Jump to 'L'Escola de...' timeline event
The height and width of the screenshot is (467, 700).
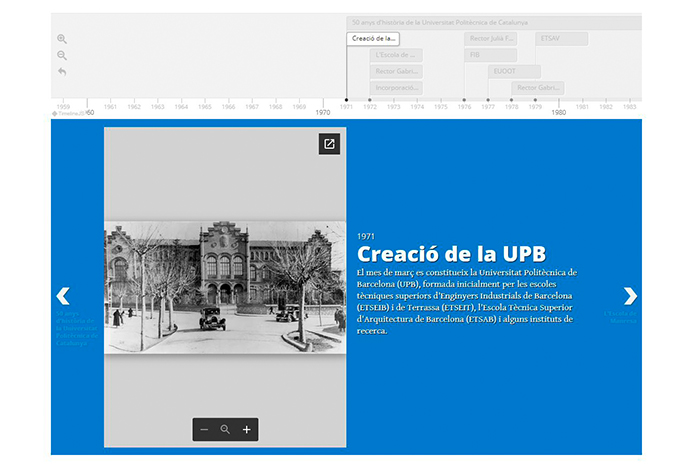(x=397, y=55)
